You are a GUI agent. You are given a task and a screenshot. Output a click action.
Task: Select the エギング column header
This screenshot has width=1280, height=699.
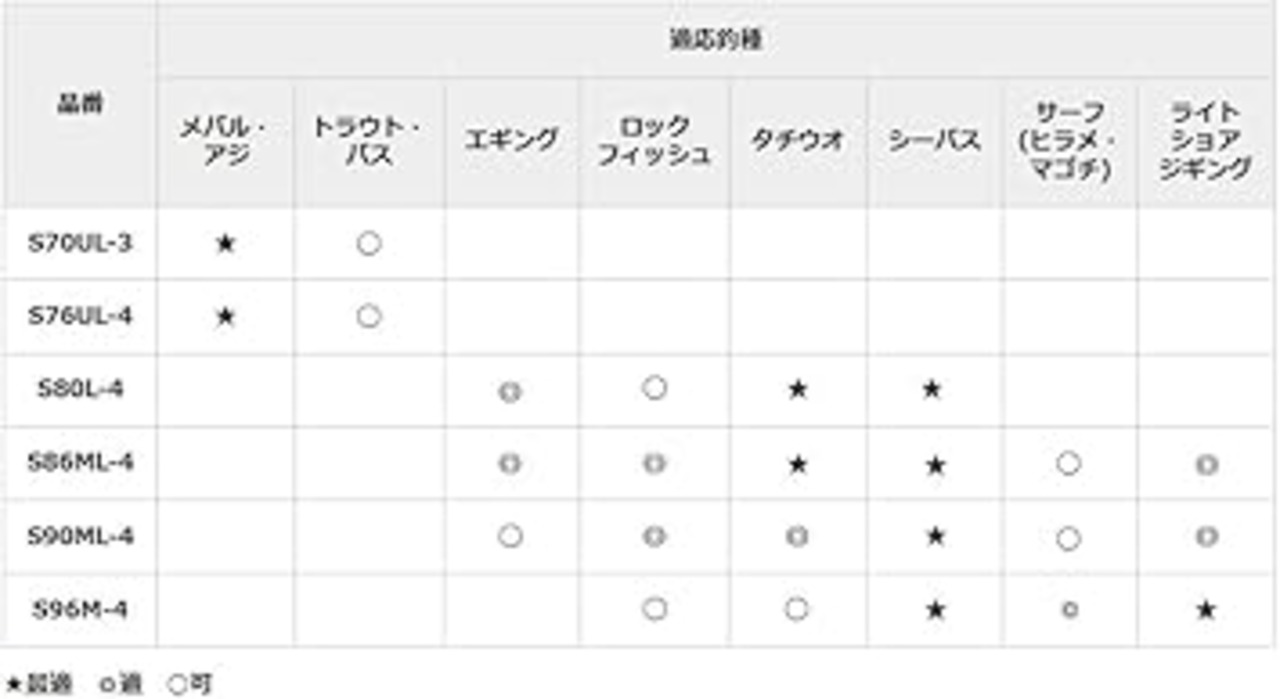(510, 141)
